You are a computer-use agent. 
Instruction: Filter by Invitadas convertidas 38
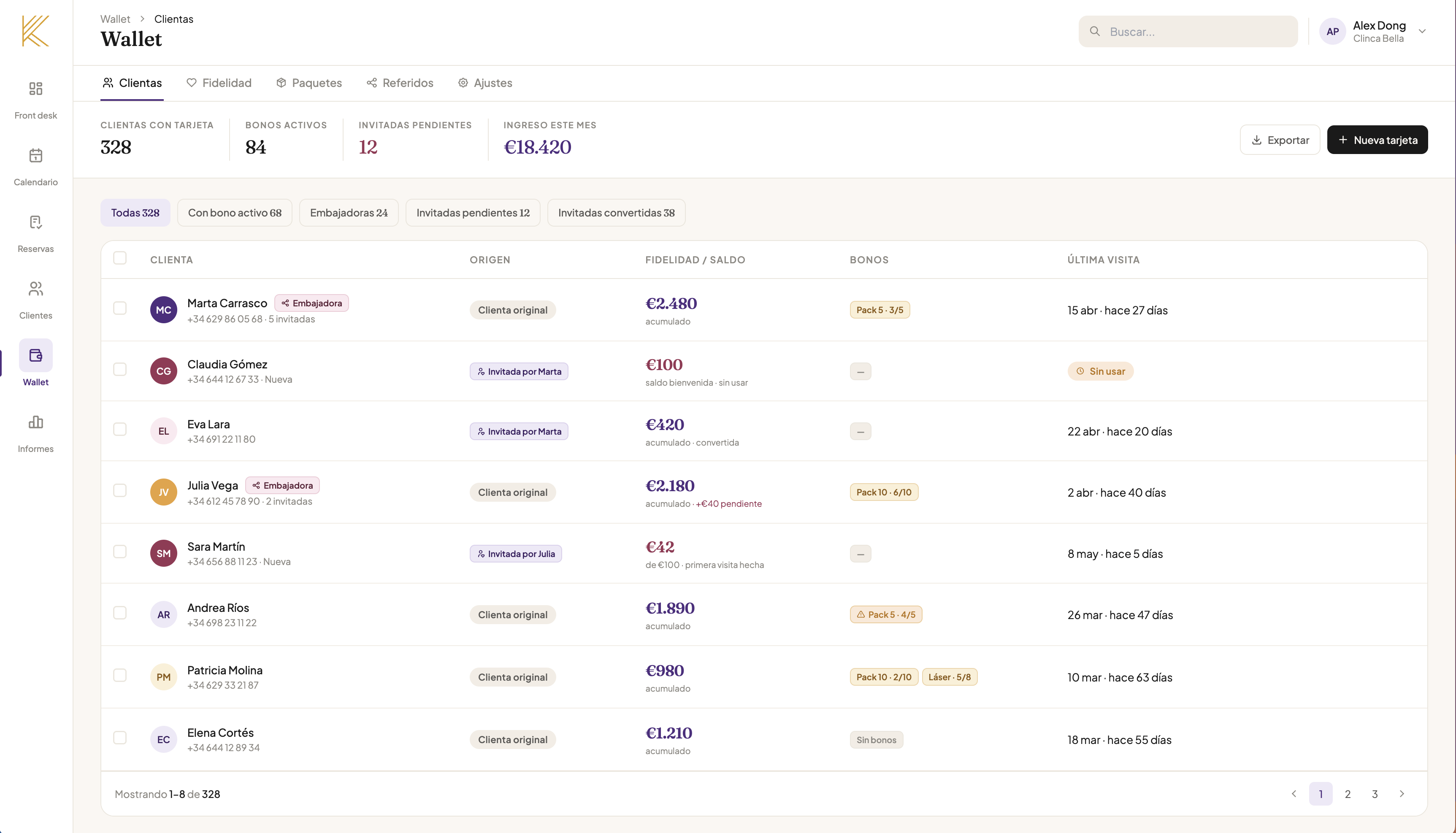(616, 213)
